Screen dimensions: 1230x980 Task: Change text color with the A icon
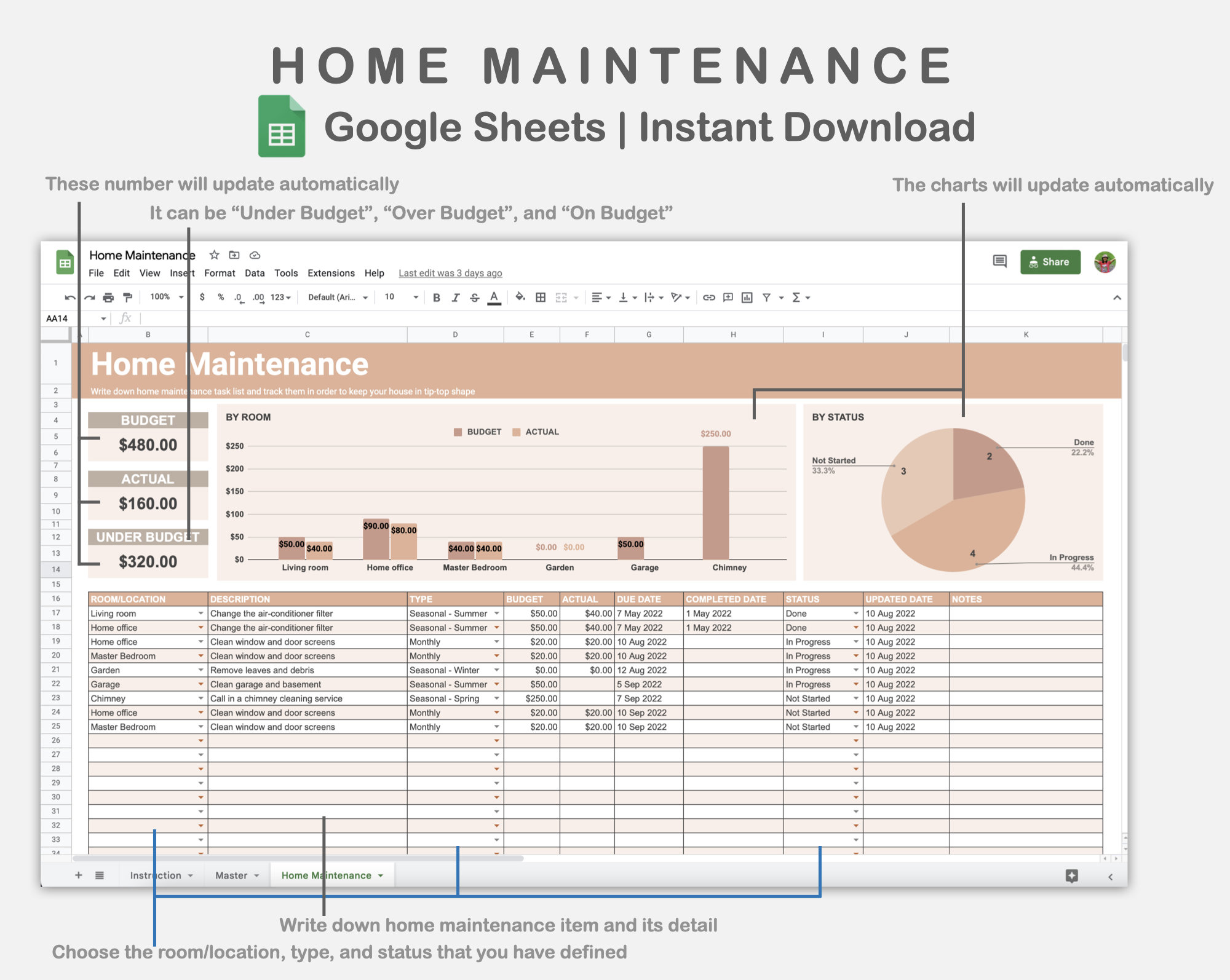(x=494, y=298)
